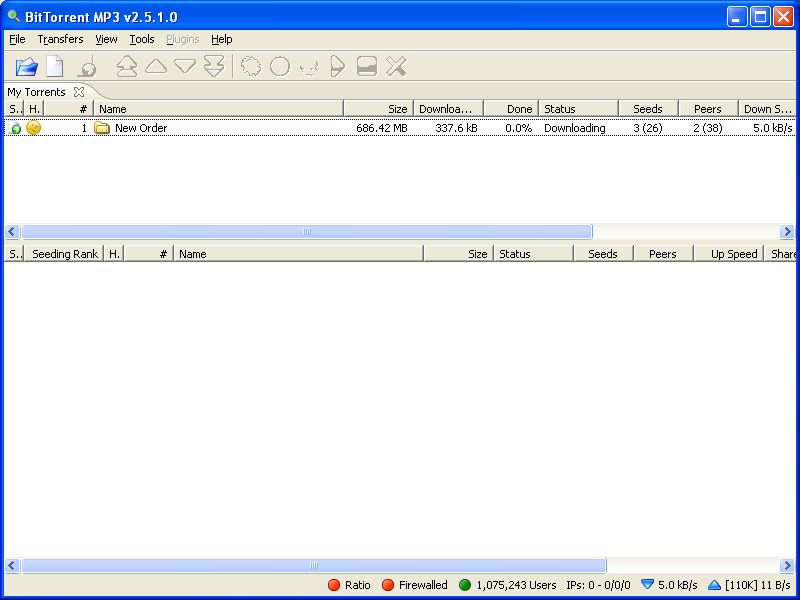Screen dimensions: 800x600
Task: Sort downloads by Status column header
Action: [x=579, y=109]
